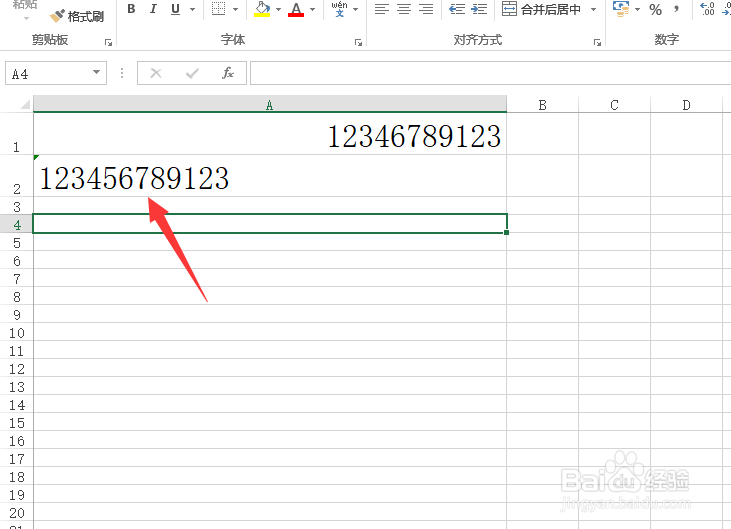Viewport: 731px width, 529px height.
Task: Open fill color dropdown arrow
Action: click(x=278, y=9)
